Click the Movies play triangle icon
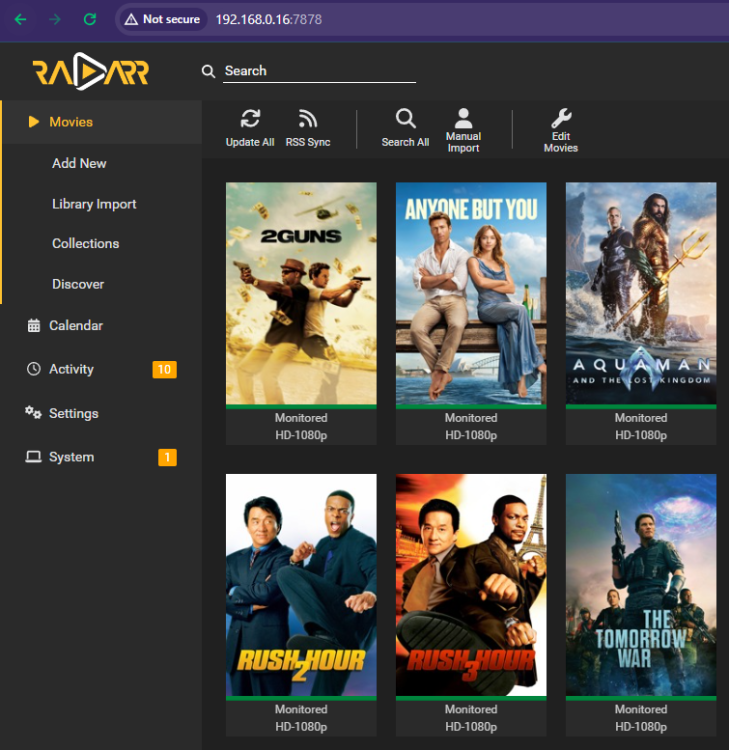Viewport: 729px width, 750px height. [x=33, y=121]
